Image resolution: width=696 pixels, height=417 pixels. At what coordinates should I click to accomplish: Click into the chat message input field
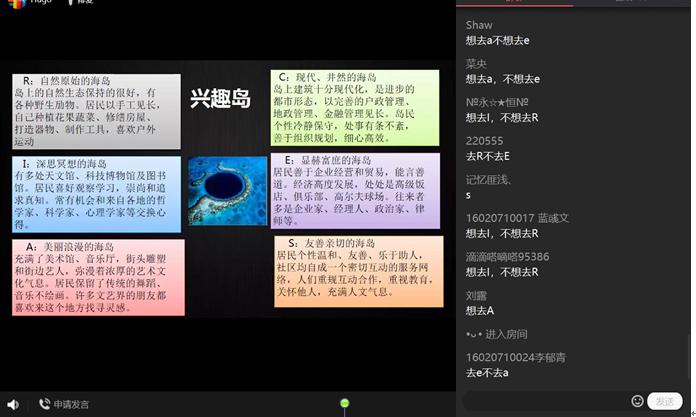pyautogui.click(x=545, y=401)
